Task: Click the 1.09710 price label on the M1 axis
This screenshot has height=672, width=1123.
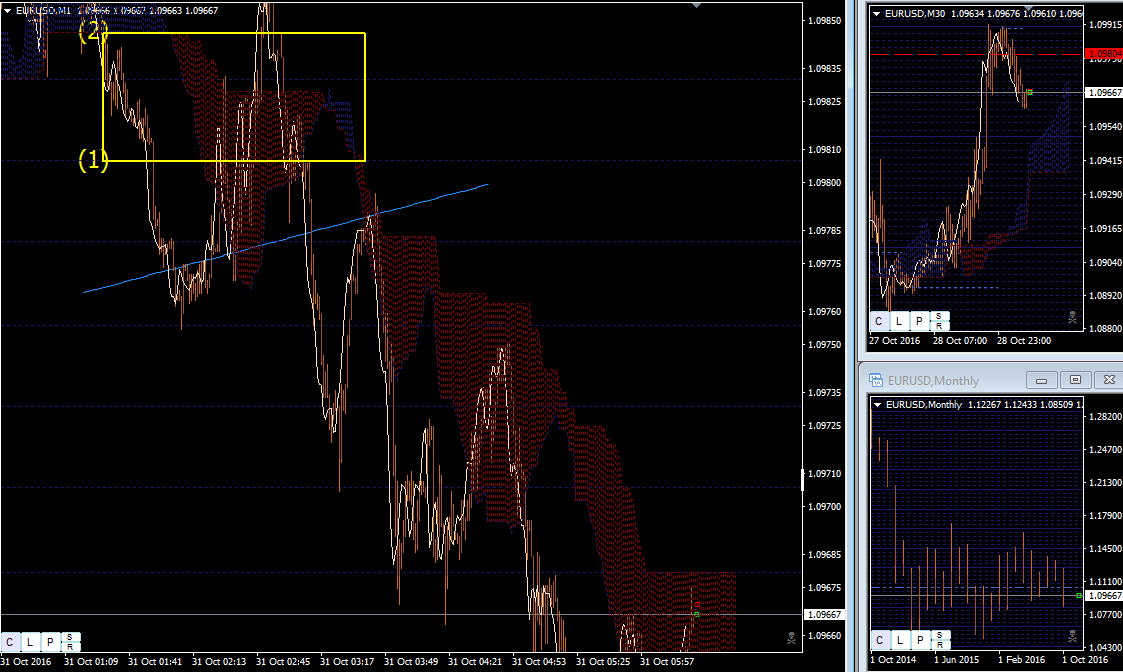Action: pos(824,474)
